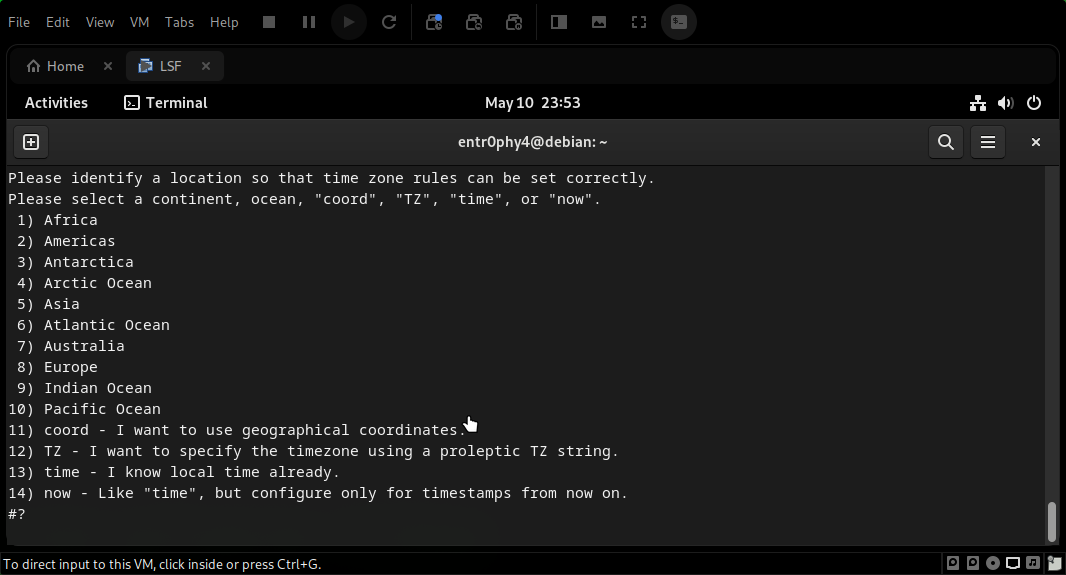The image size is (1066, 575).
Task: Open the VM menu
Action: click(139, 22)
